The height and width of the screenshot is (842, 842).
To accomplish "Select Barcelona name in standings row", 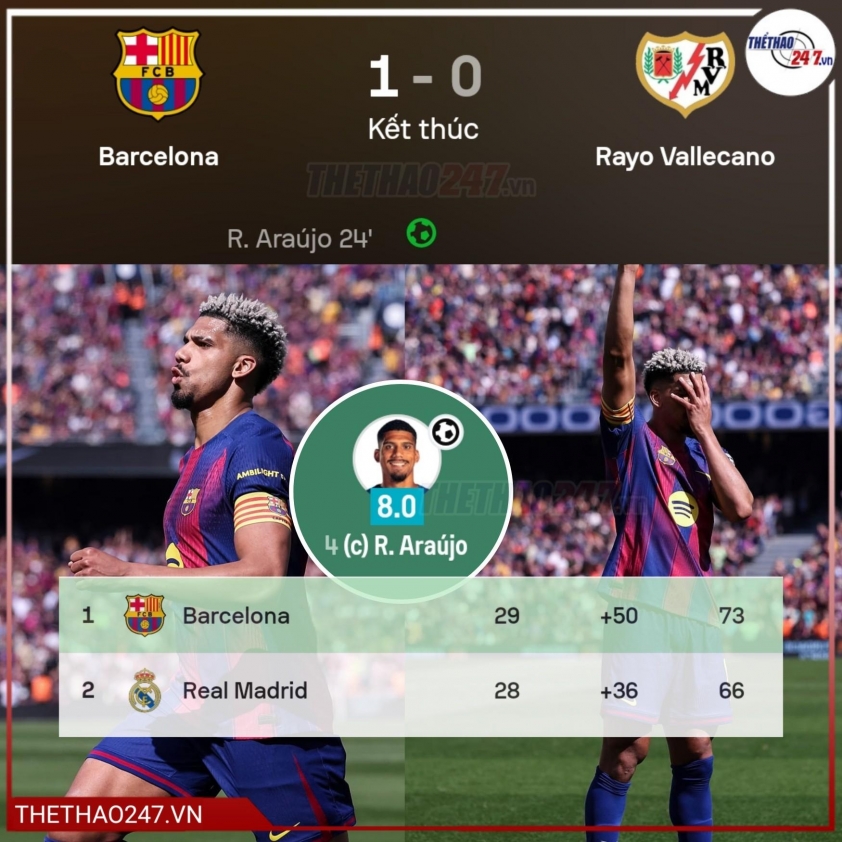I will click(x=236, y=615).
